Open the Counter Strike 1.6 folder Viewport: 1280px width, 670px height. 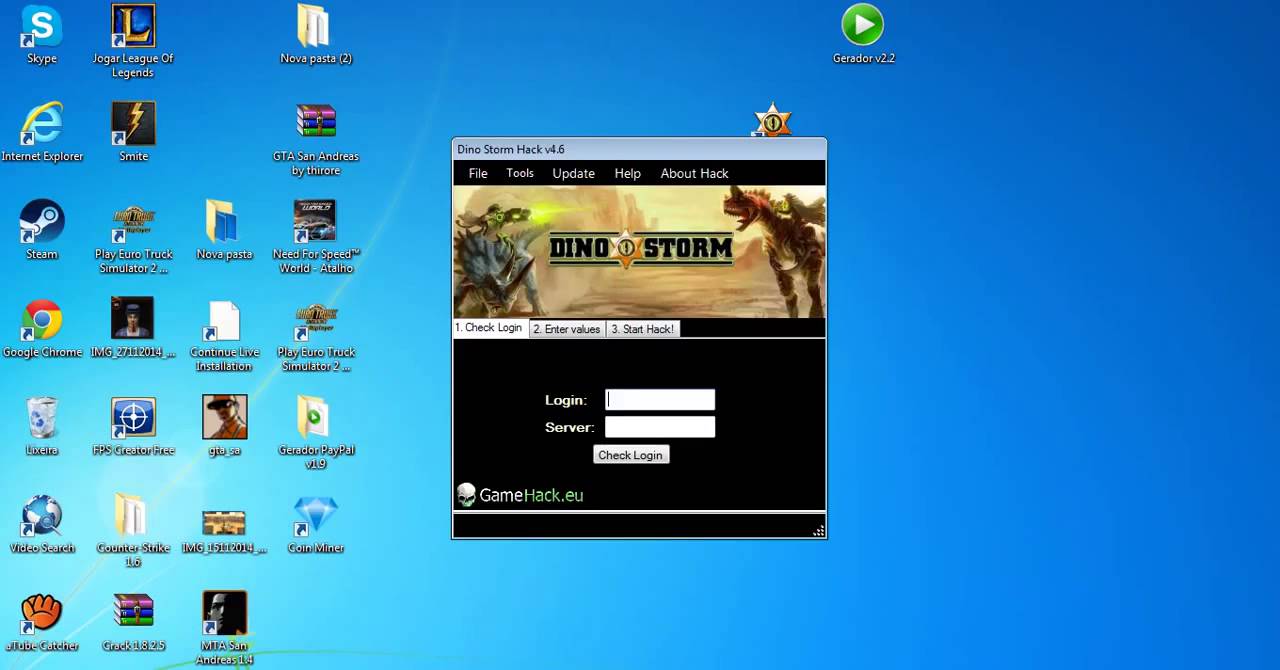click(x=133, y=531)
